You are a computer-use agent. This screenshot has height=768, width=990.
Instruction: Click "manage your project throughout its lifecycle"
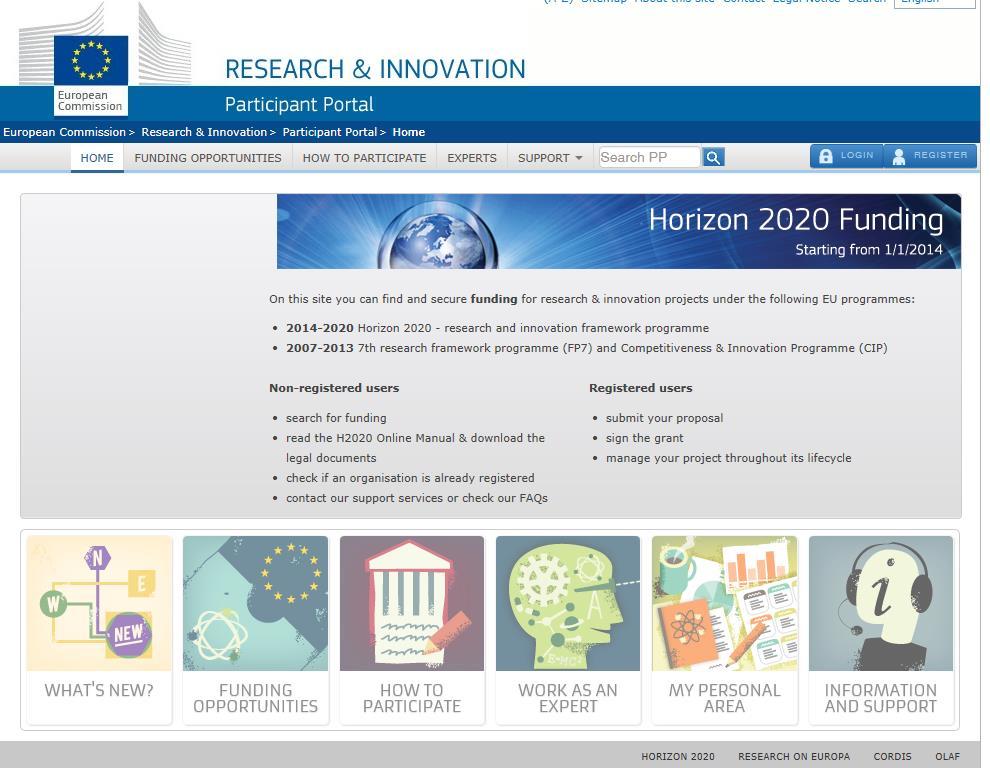[x=729, y=458]
